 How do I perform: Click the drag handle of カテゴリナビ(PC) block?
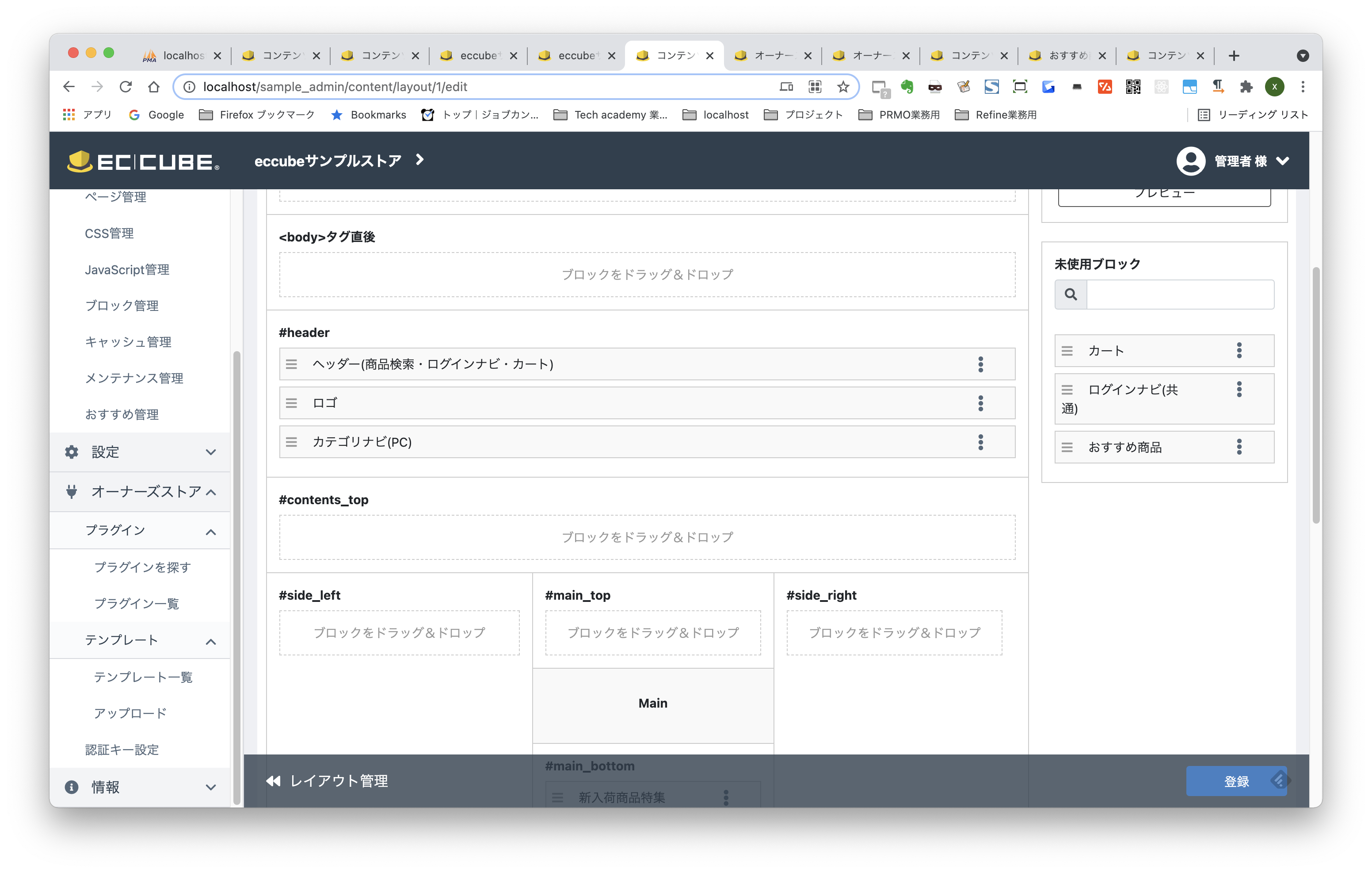pyautogui.click(x=292, y=442)
